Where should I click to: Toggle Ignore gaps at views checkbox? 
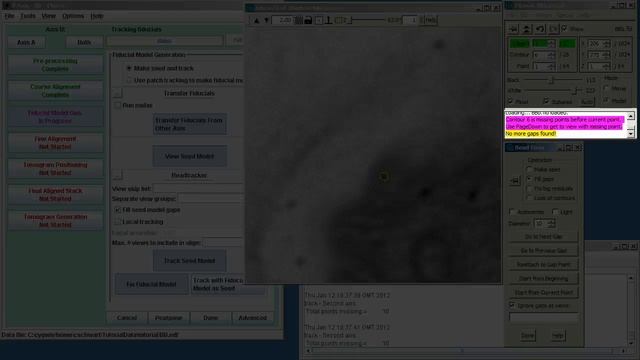(512, 305)
